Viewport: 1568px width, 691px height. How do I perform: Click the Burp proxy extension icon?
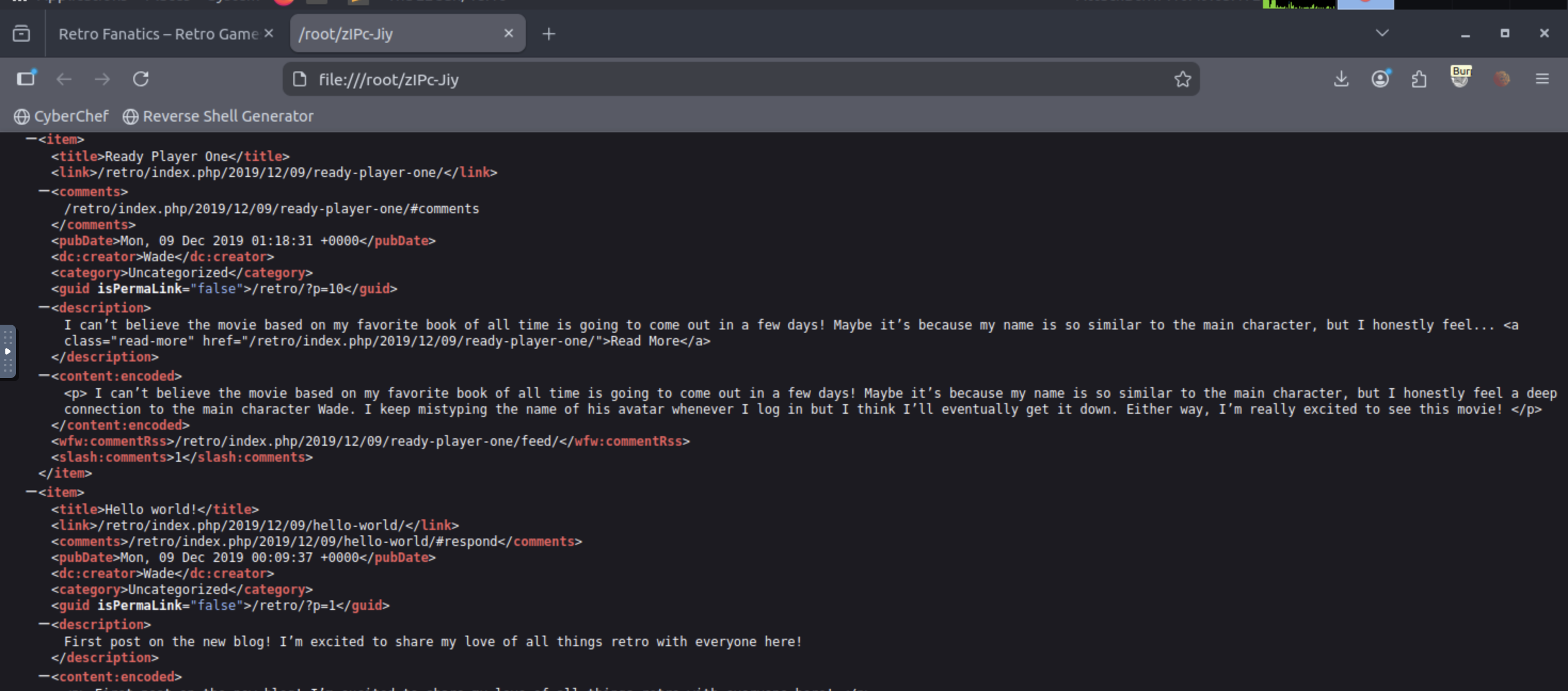point(1460,78)
